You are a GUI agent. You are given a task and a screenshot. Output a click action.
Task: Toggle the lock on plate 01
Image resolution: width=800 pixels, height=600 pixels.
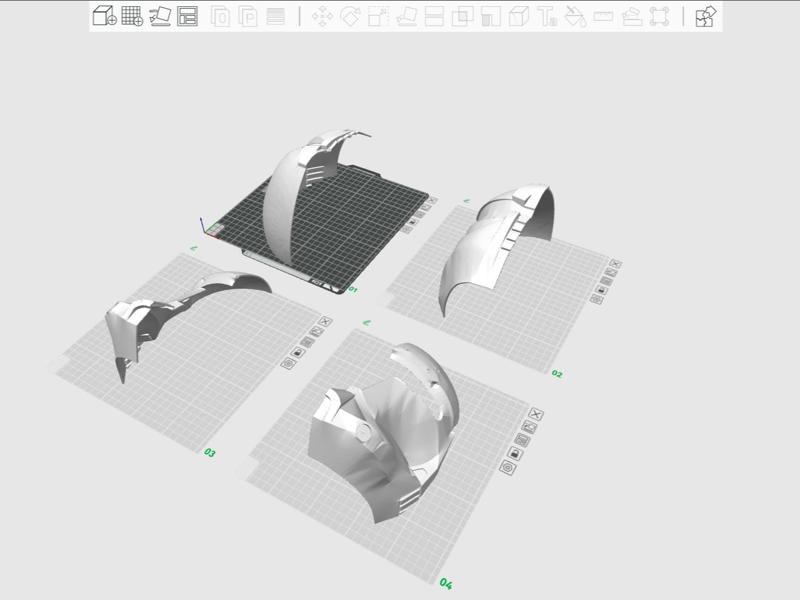pyautogui.click(x=413, y=222)
